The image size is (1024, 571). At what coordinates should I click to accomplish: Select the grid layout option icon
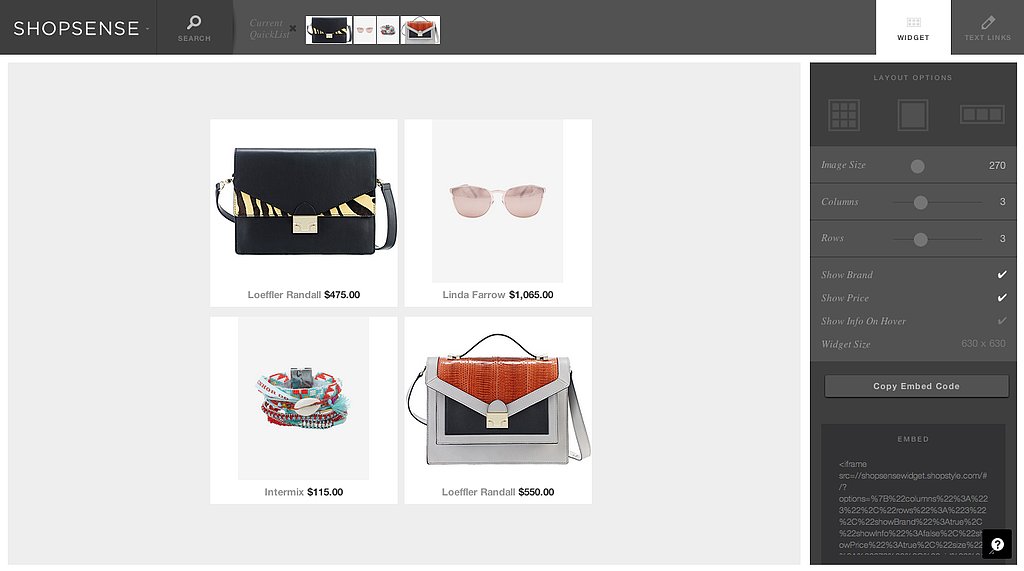844,115
